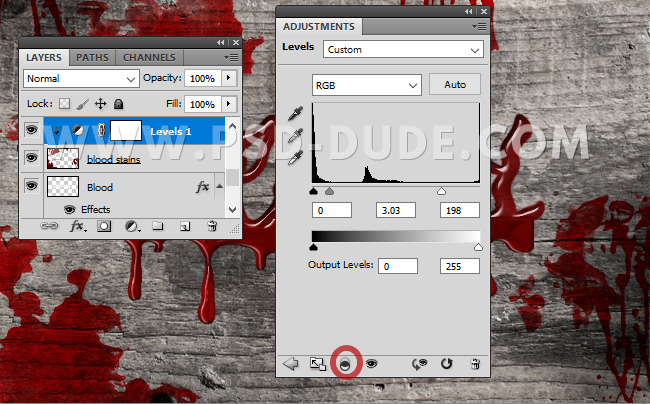This screenshot has height=404, width=650.
Task: Click the layers list scroll down arrow
Action: click(x=233, y=210)
